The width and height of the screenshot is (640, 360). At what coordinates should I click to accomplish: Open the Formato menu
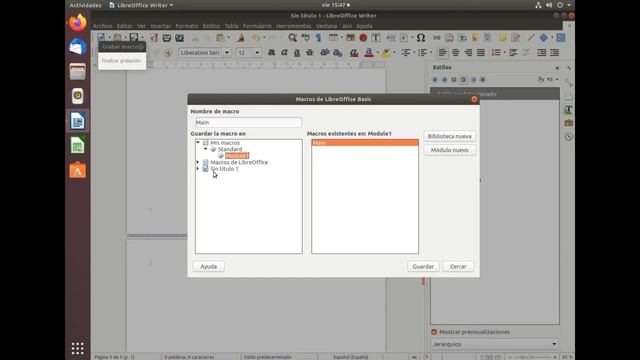coord(187,26)
